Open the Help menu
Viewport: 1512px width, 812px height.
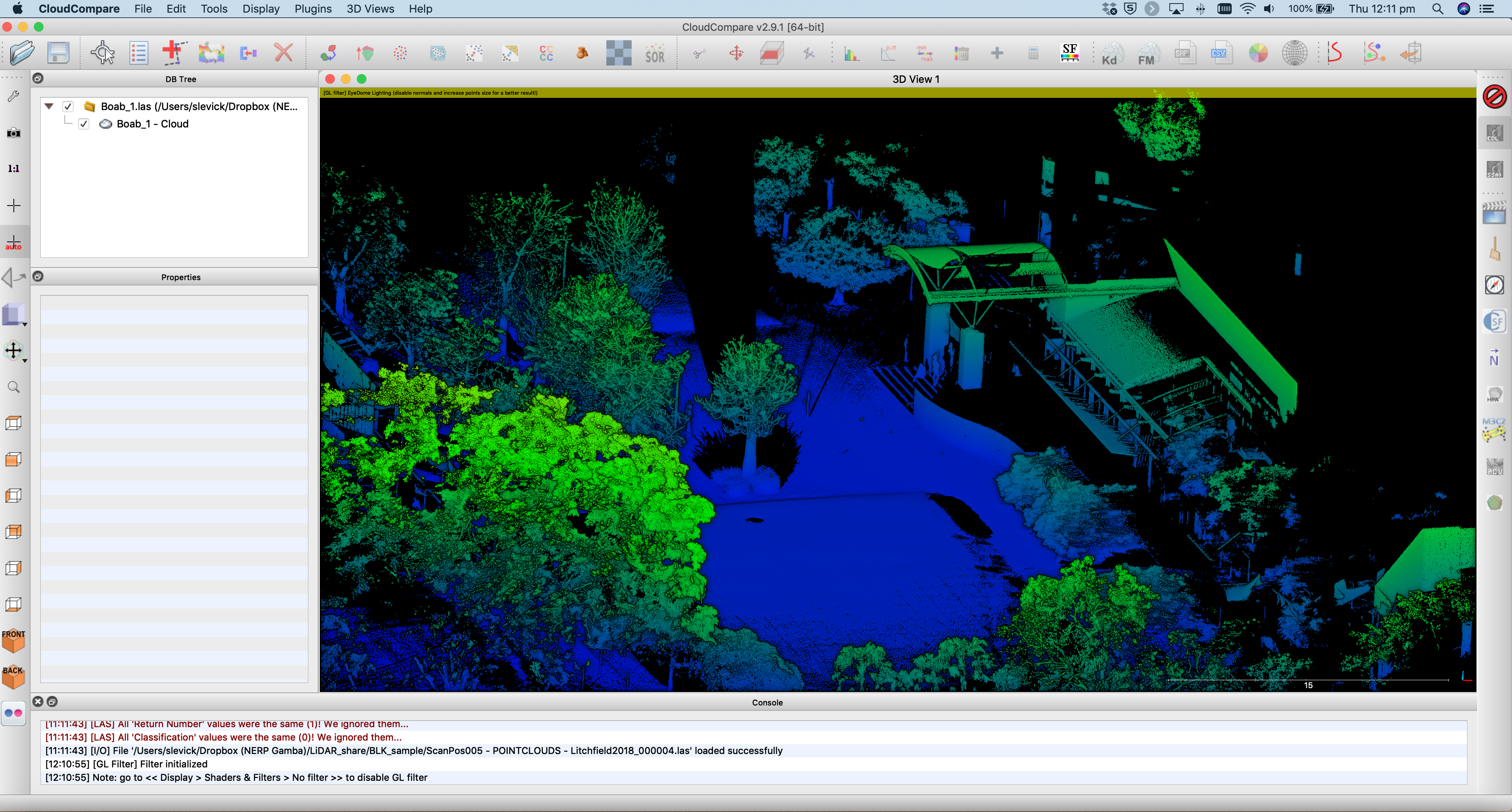(x=420, y=9)
